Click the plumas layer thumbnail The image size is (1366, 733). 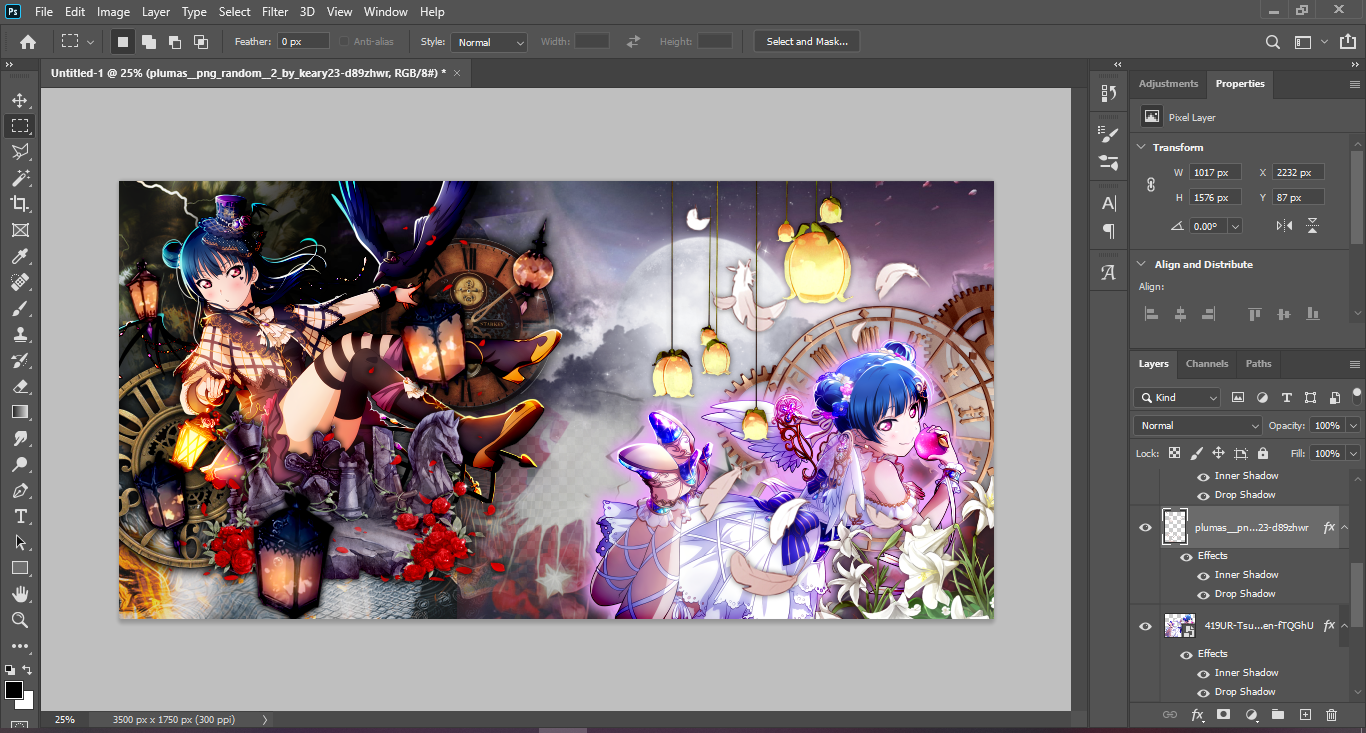point(1174,527)
